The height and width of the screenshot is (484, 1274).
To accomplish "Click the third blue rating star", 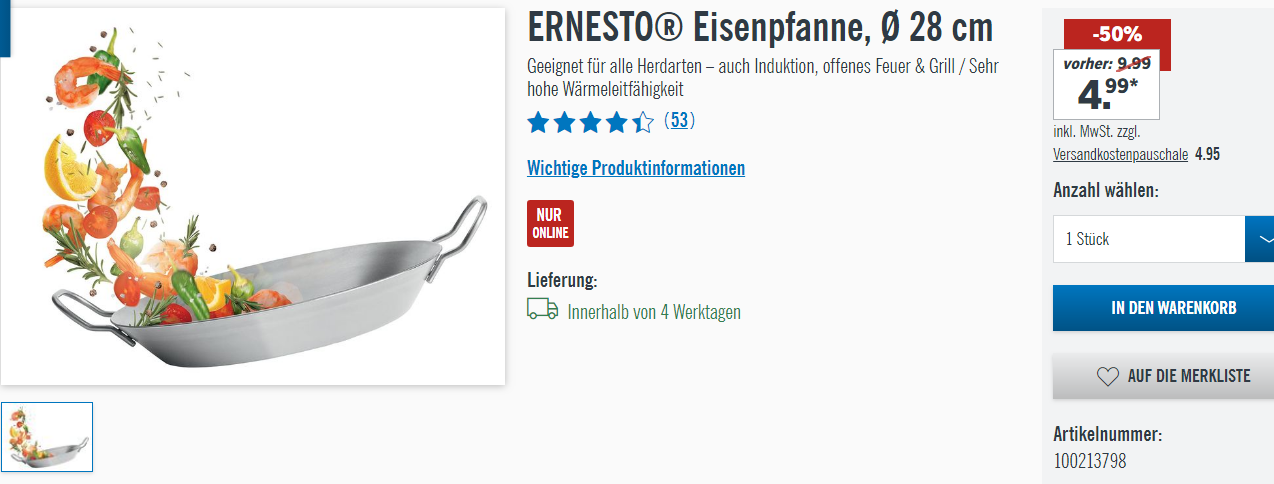I will (591, 123).
